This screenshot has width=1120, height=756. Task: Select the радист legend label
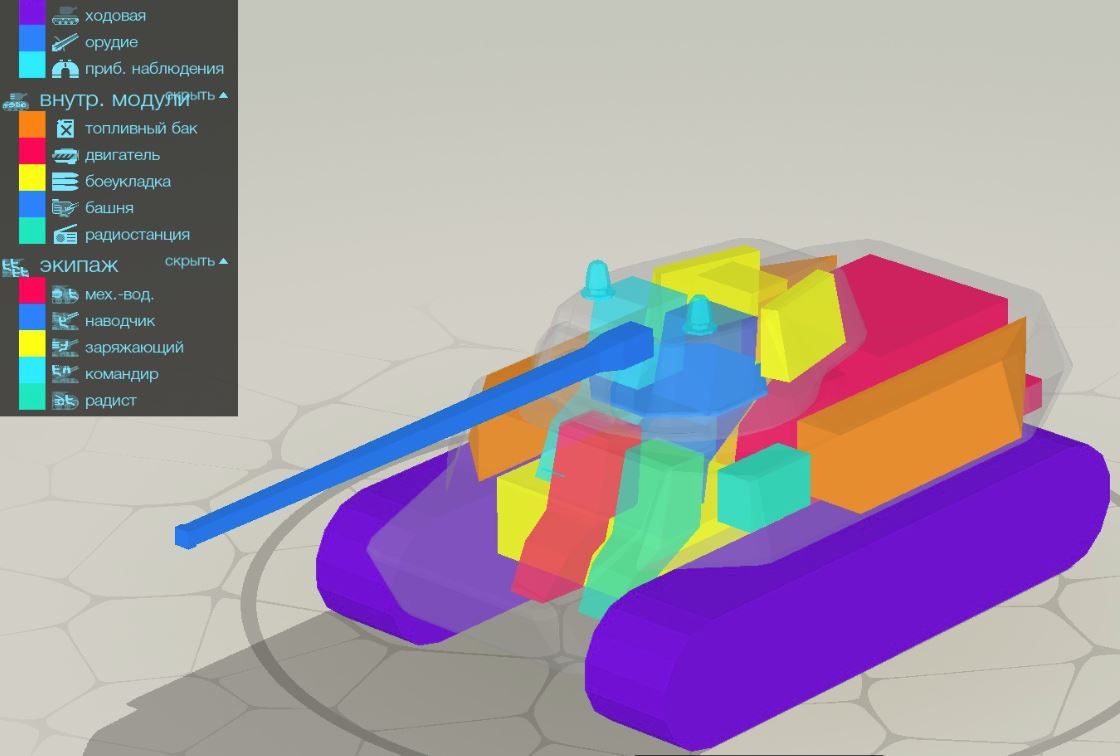[x=110, y=401]
